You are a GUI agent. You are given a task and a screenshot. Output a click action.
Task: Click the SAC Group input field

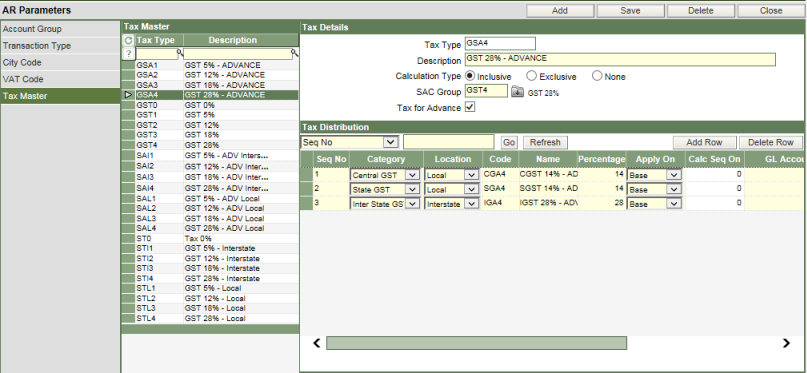point(486,91)
